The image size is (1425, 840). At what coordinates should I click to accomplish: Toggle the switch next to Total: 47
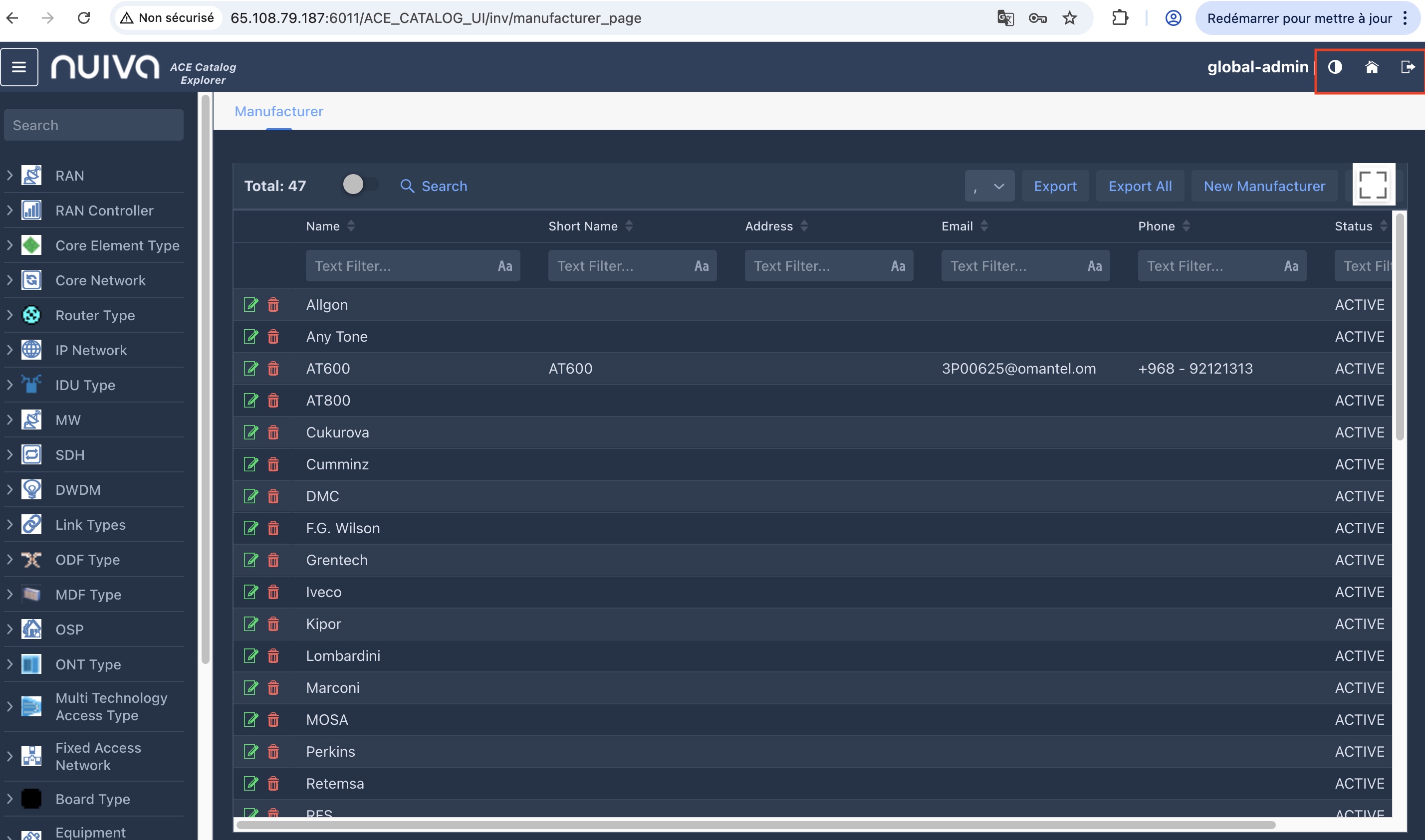point(360,185)
